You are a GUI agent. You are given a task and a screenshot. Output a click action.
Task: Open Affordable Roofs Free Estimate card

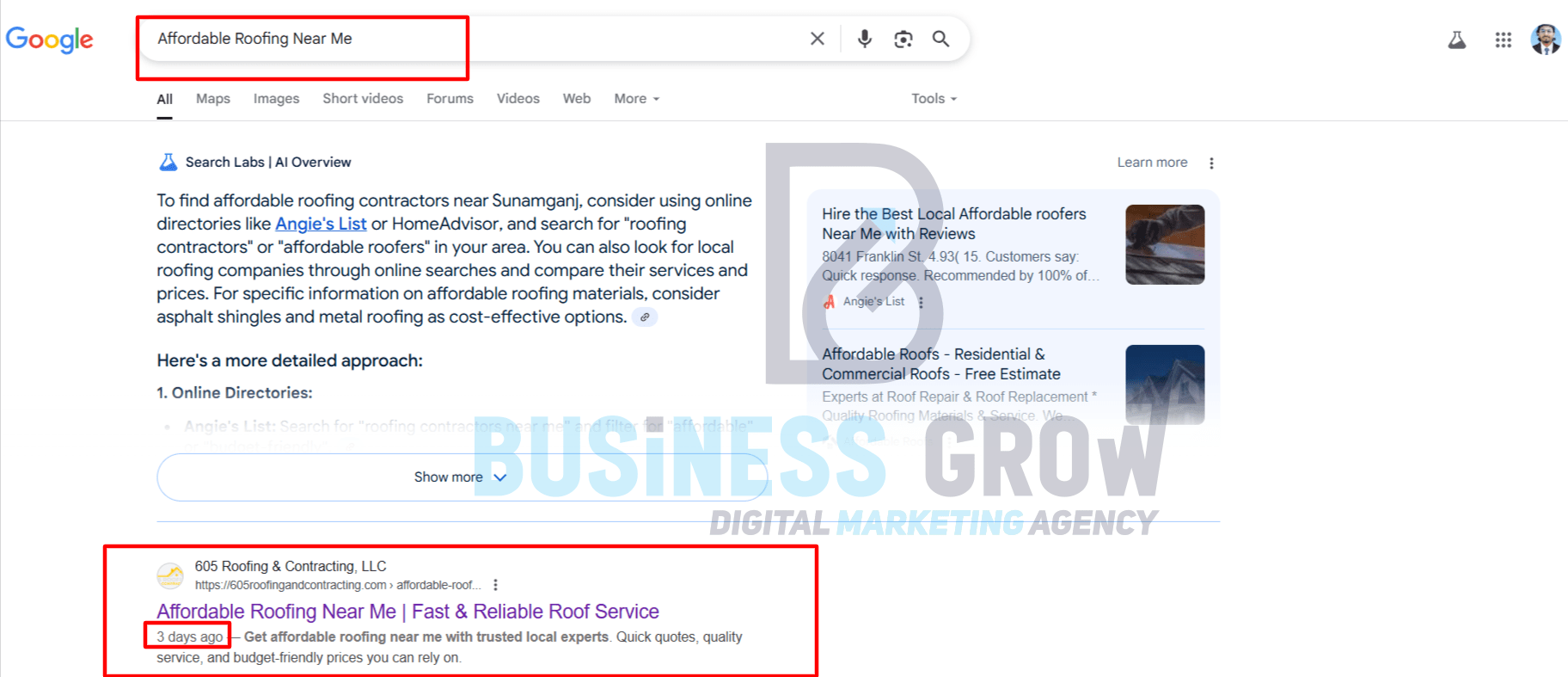[x=941, y=364]
